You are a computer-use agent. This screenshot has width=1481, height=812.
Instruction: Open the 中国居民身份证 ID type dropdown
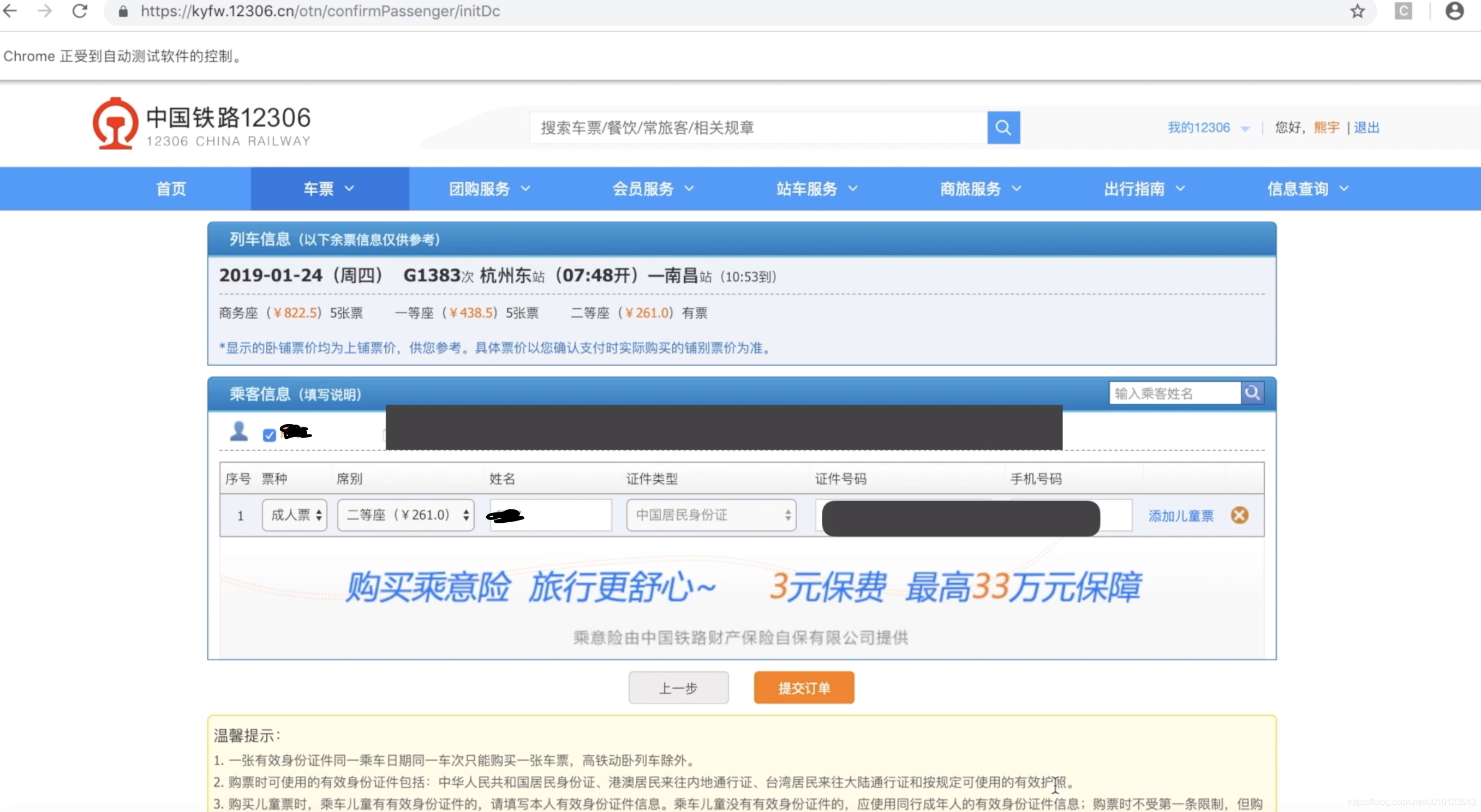tap(711, 515)
